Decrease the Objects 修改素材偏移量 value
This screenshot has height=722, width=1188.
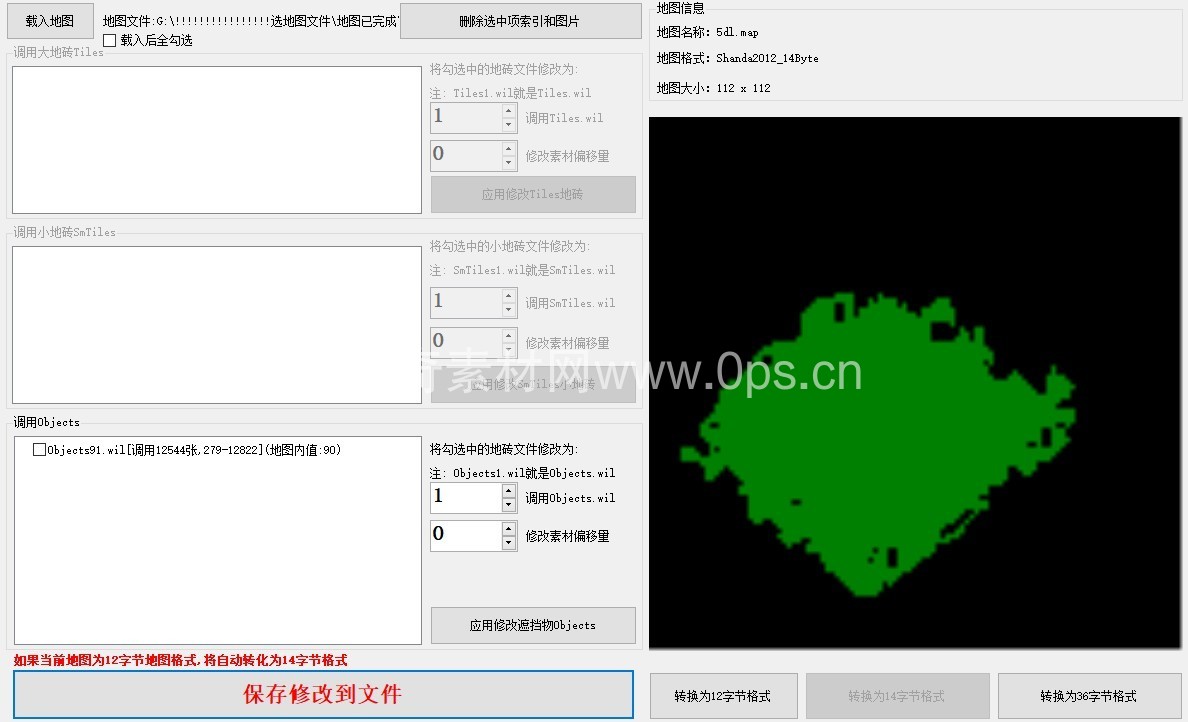point(509,543)
